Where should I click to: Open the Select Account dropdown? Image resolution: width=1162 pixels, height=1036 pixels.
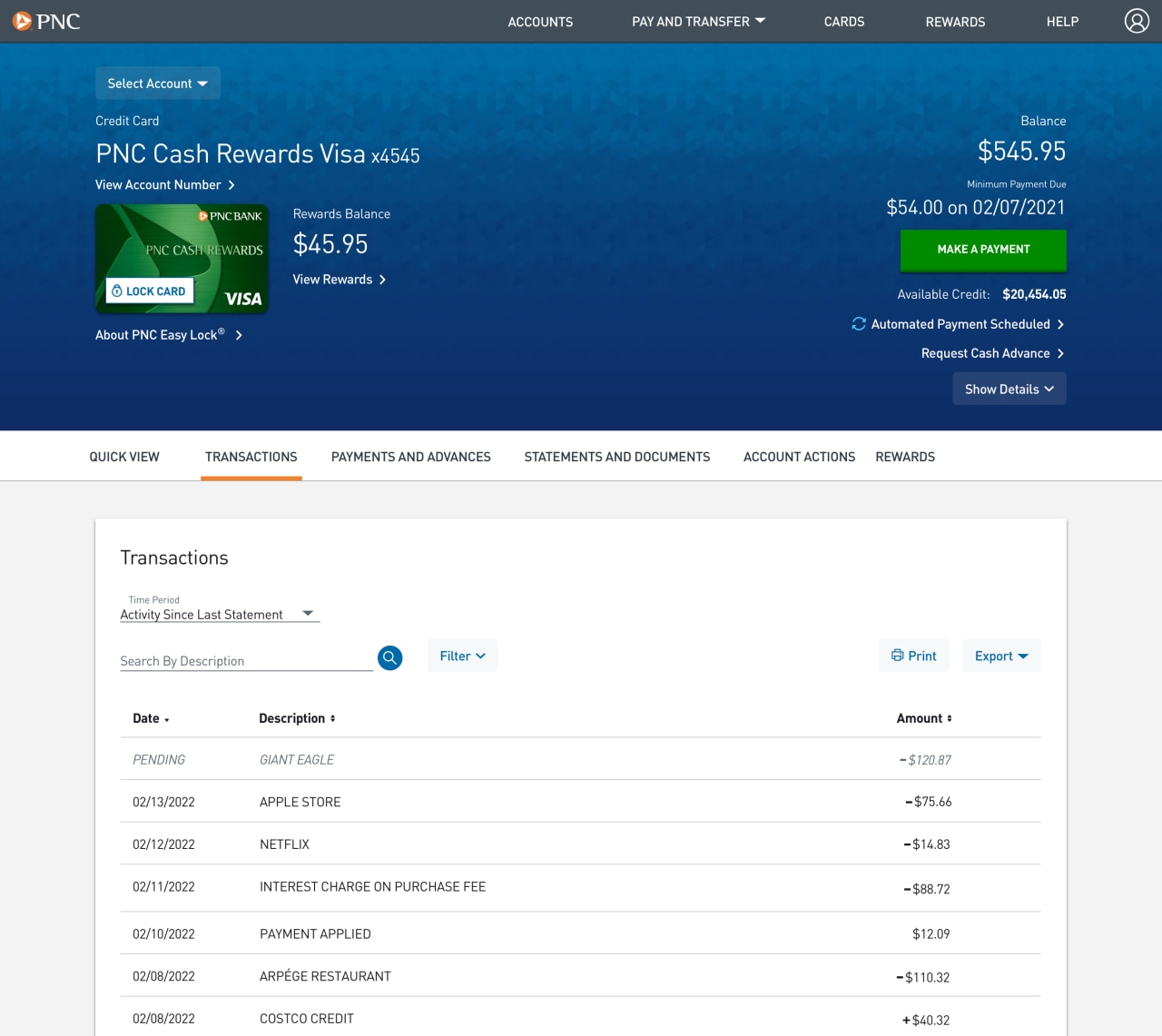157,83
